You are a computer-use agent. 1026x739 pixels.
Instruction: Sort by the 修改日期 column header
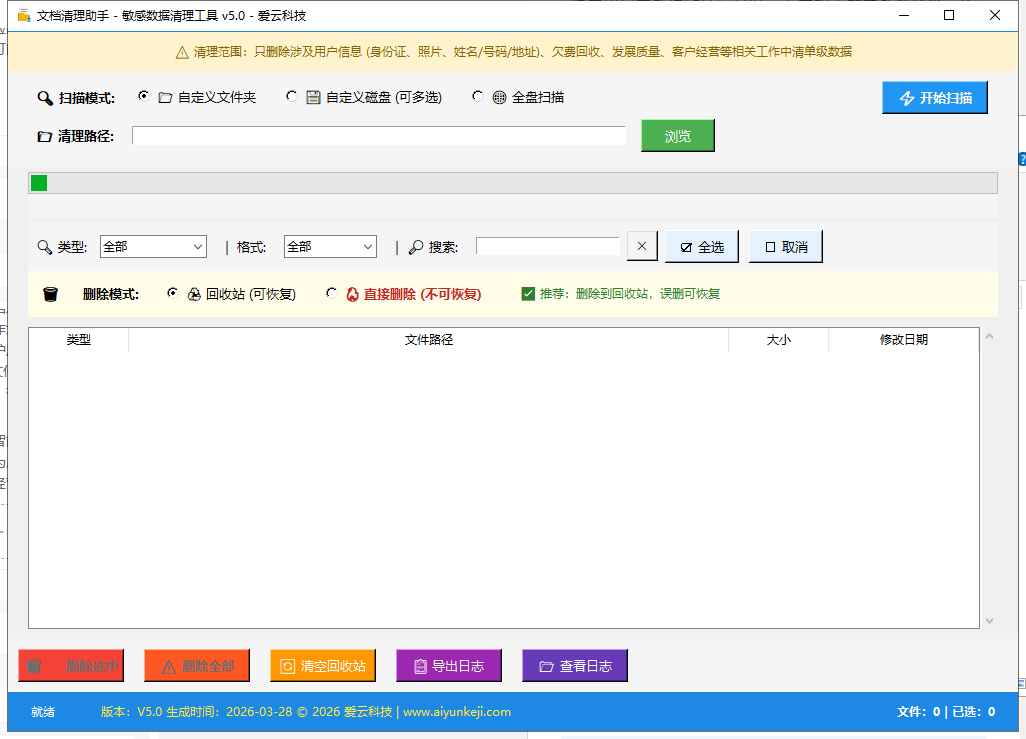[904, 340]
